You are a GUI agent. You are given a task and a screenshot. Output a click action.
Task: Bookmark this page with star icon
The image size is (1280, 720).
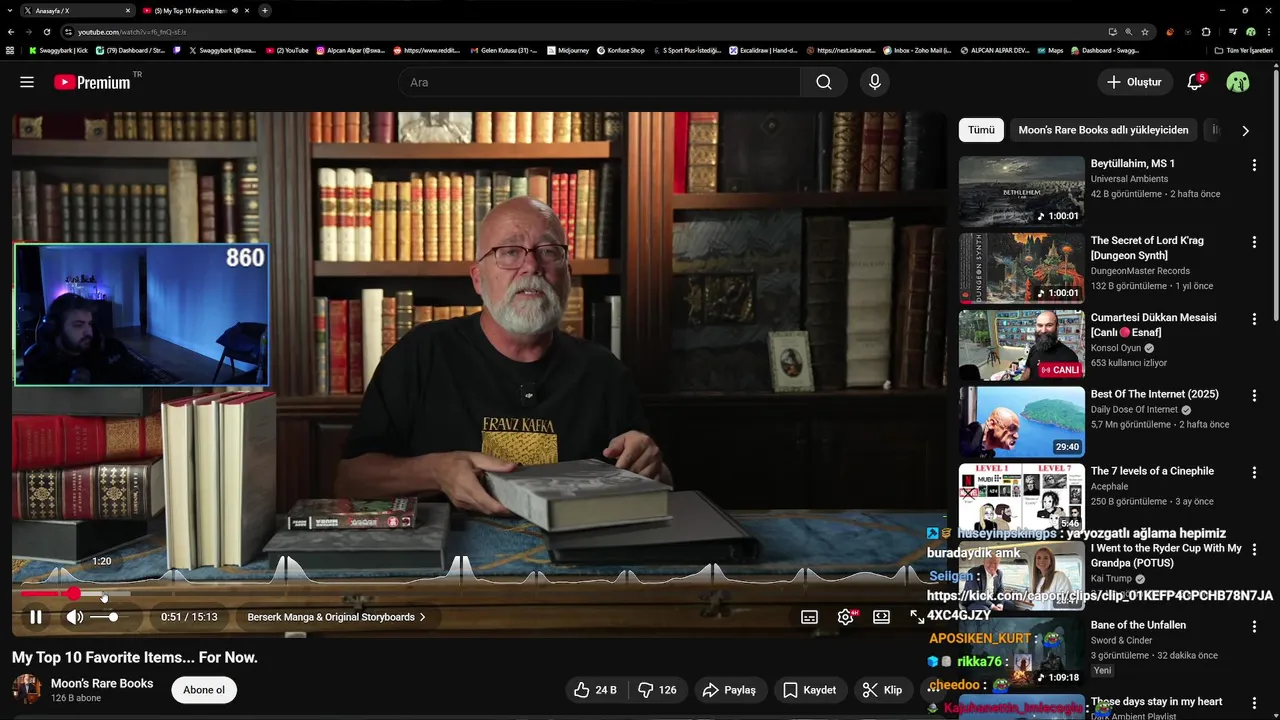1145,32
